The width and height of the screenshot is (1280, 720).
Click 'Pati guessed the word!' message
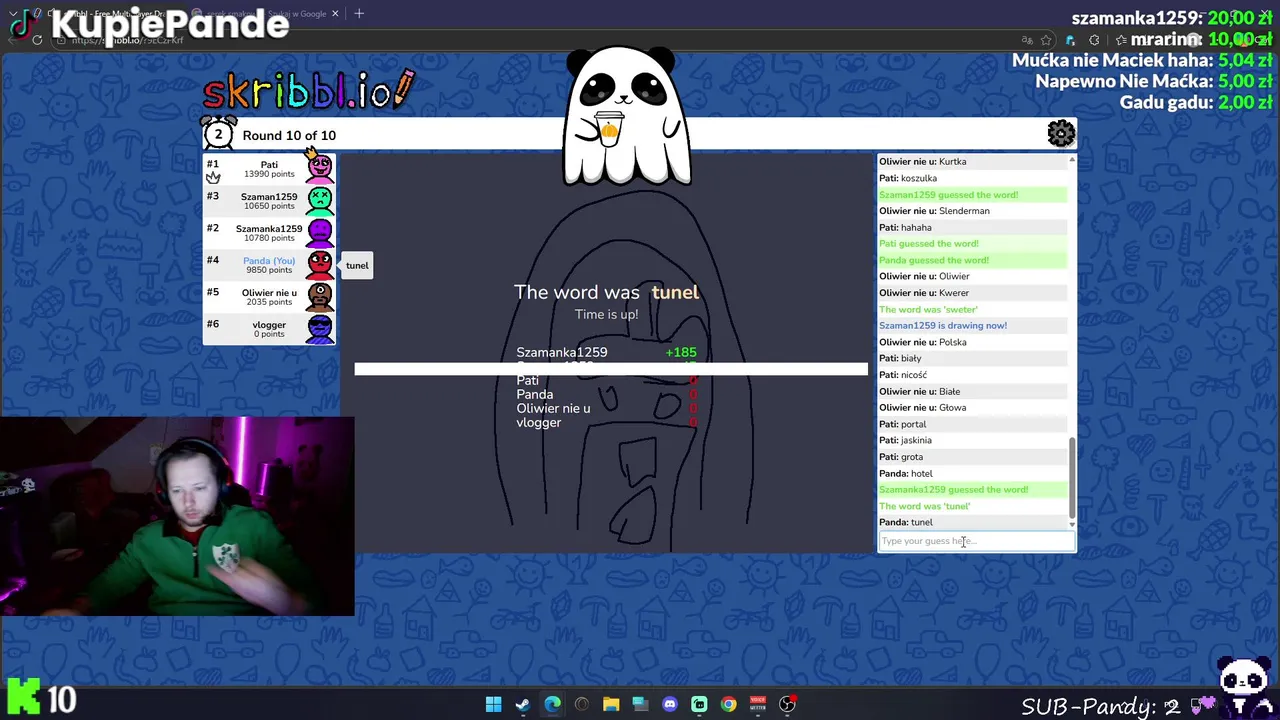[x=973, y=243]
